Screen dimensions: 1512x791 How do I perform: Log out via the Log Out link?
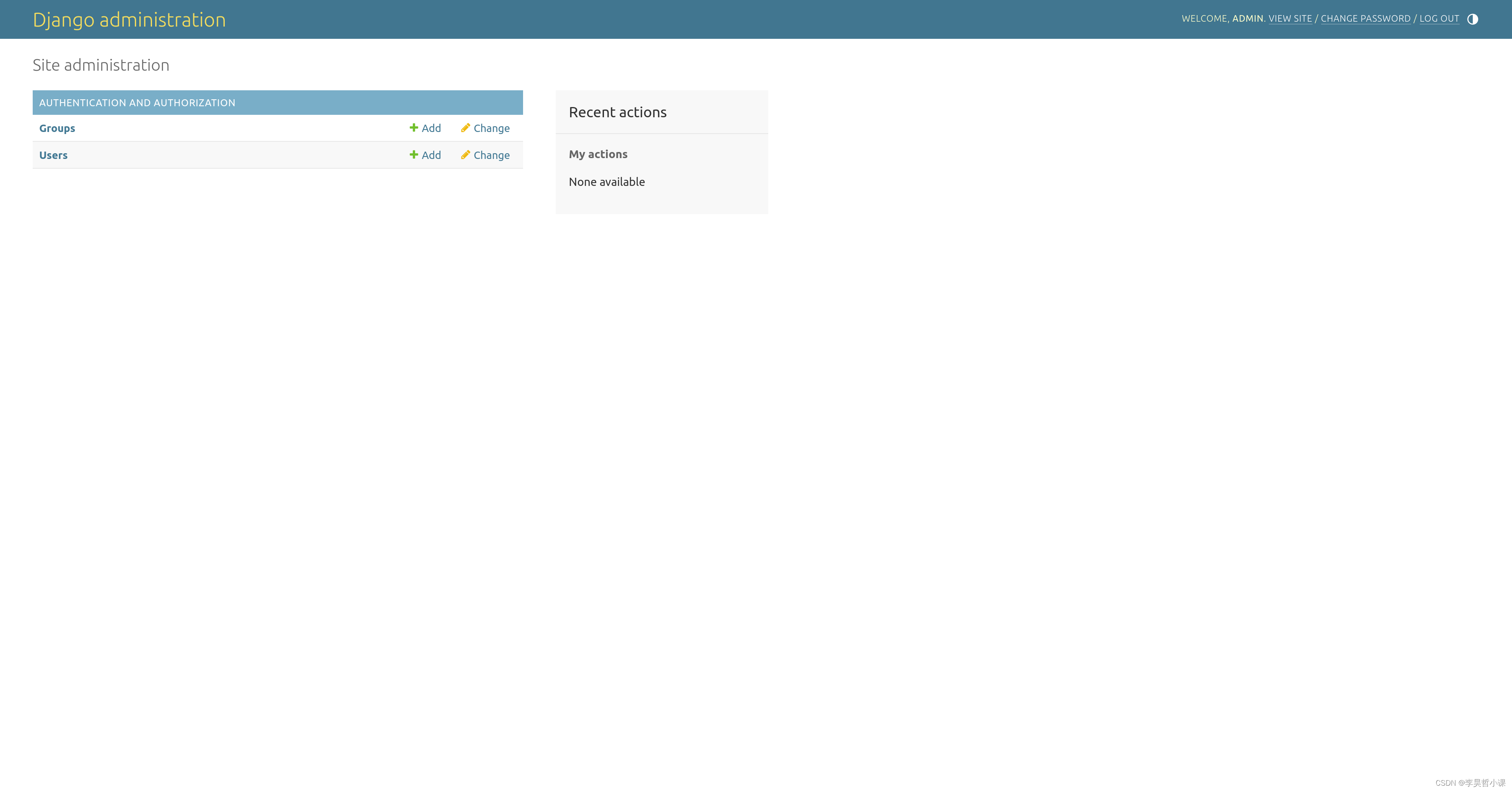click(x=1438, y=19)
